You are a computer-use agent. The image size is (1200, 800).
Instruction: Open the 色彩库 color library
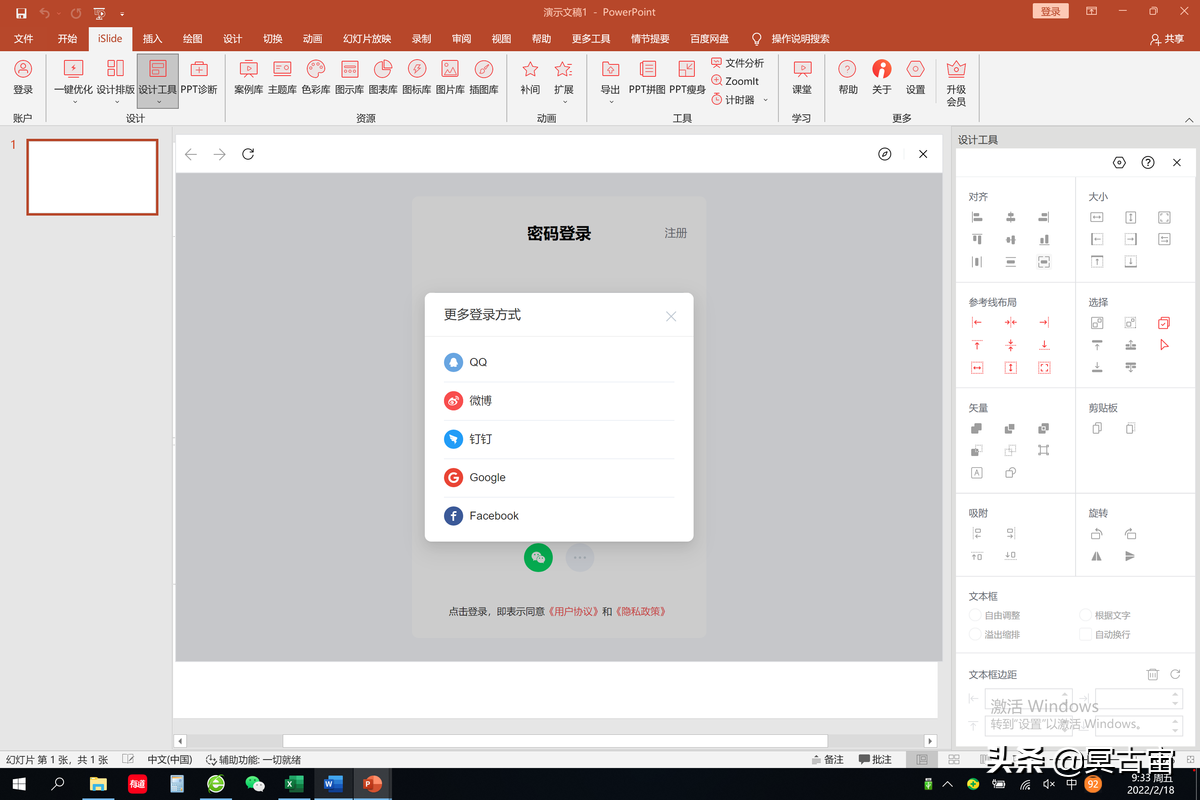[316, 76]
